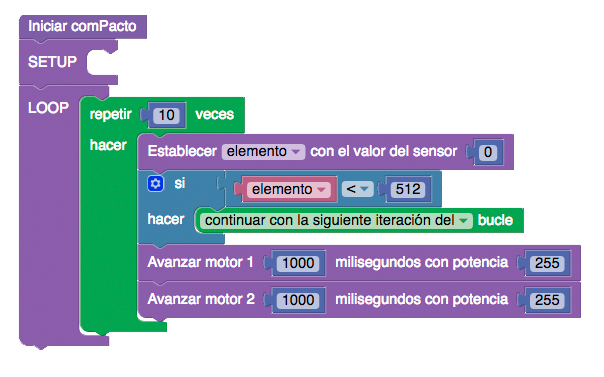604x377 pixels.
Task: Open the less-than operator dropdown
Action: [x=357, y=189]
